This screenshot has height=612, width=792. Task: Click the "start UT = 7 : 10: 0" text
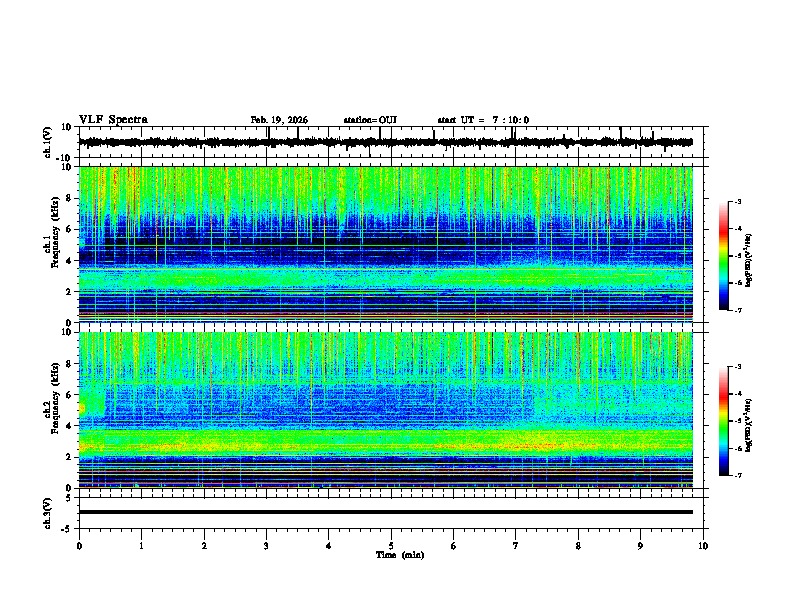(483, 120)
